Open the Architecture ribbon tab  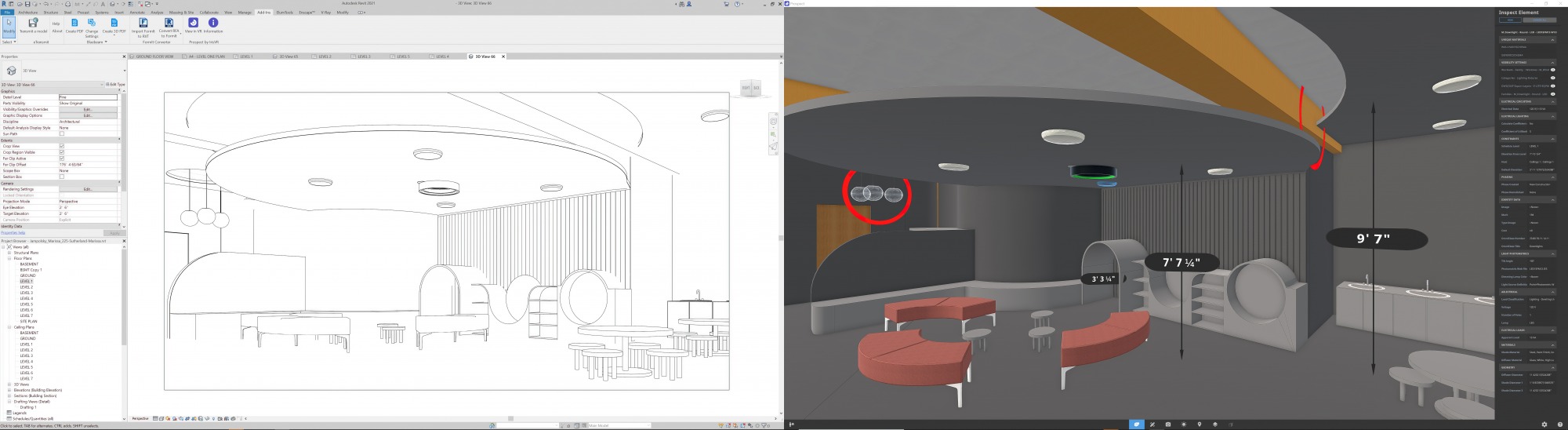[x=27, y=13]
